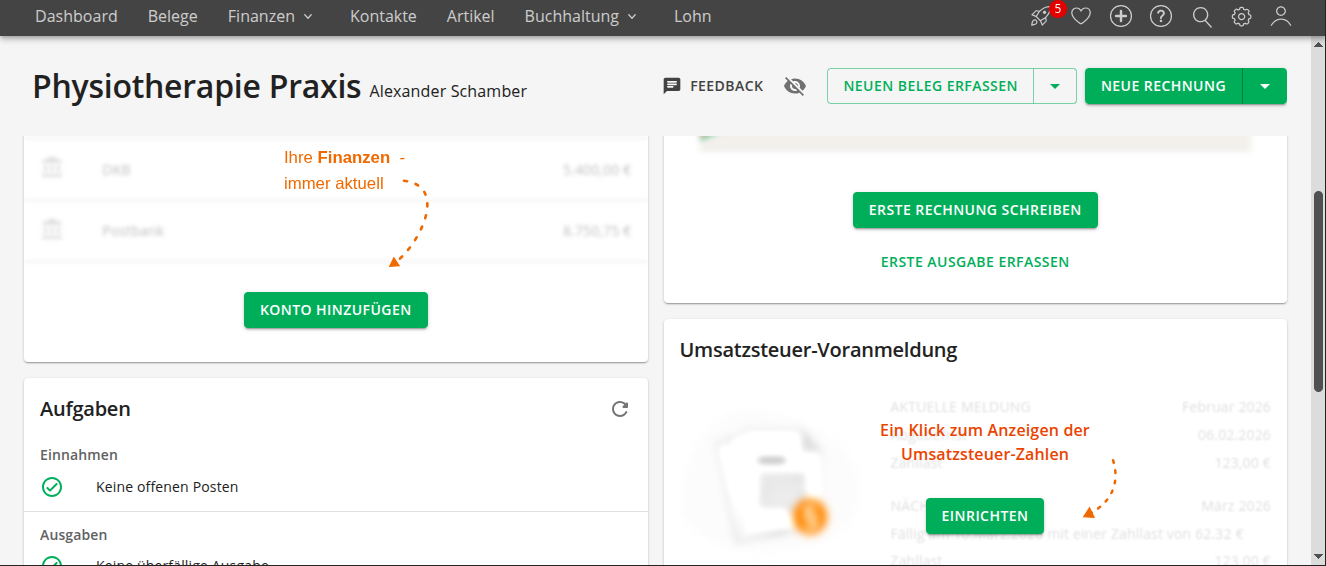Refresh the Aufgaben list
The height and width of the screenshot is (566, 1326).
point(620,408)
